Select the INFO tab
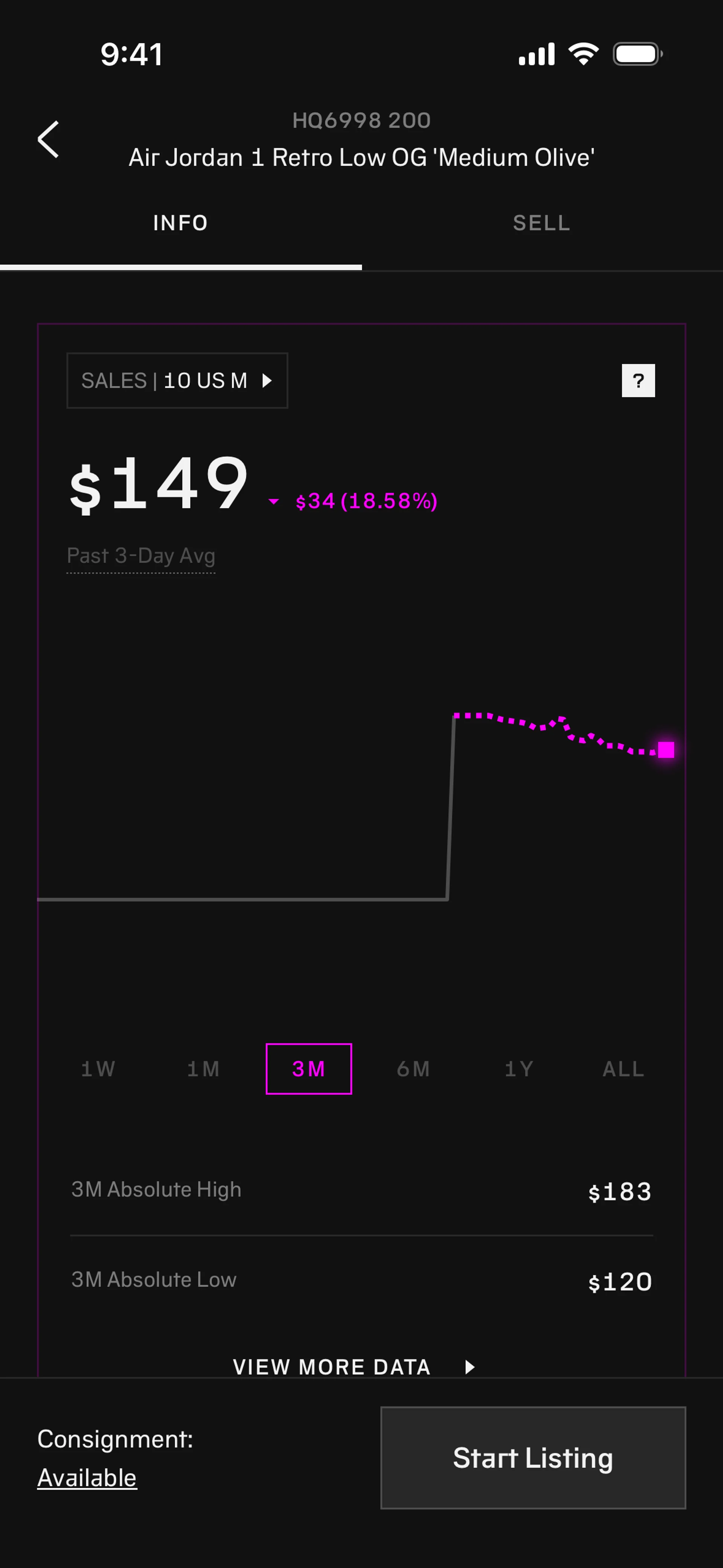723x1568 pixels. point(181,223)
